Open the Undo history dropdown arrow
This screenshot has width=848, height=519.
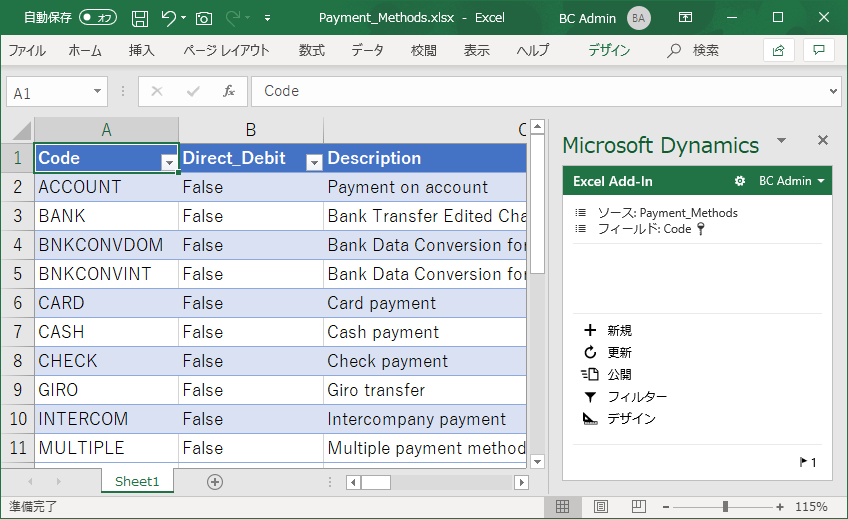(x=184, y=18)
